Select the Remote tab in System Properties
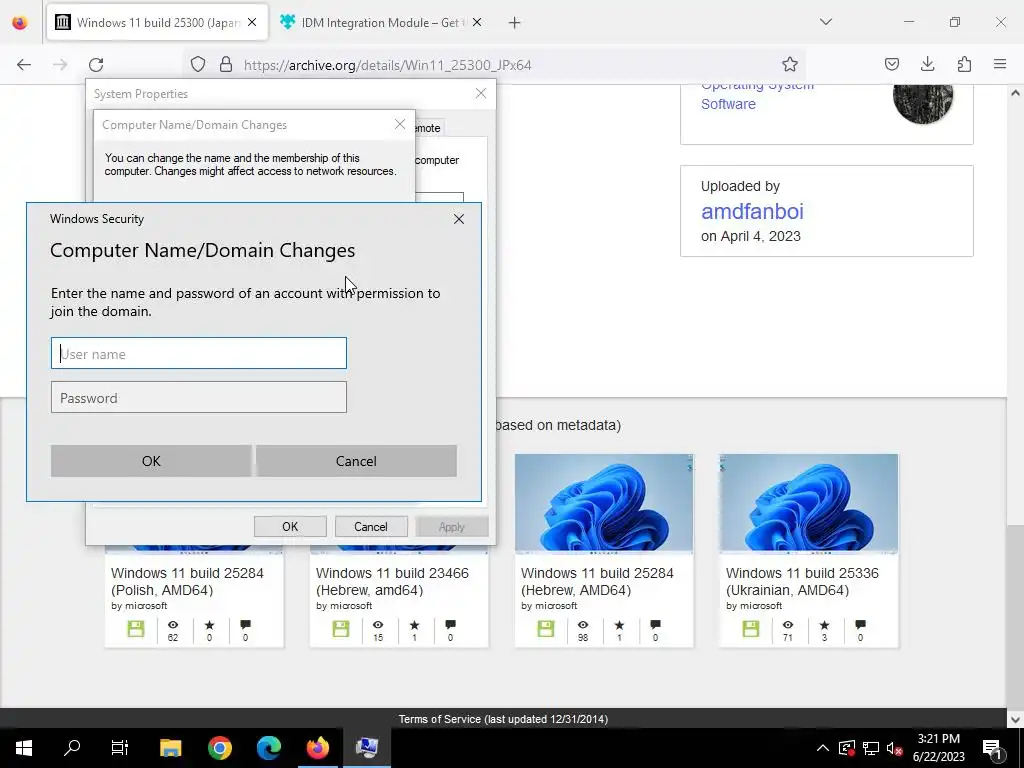This screenshot has height=768, width=1024. pos(428,128)
